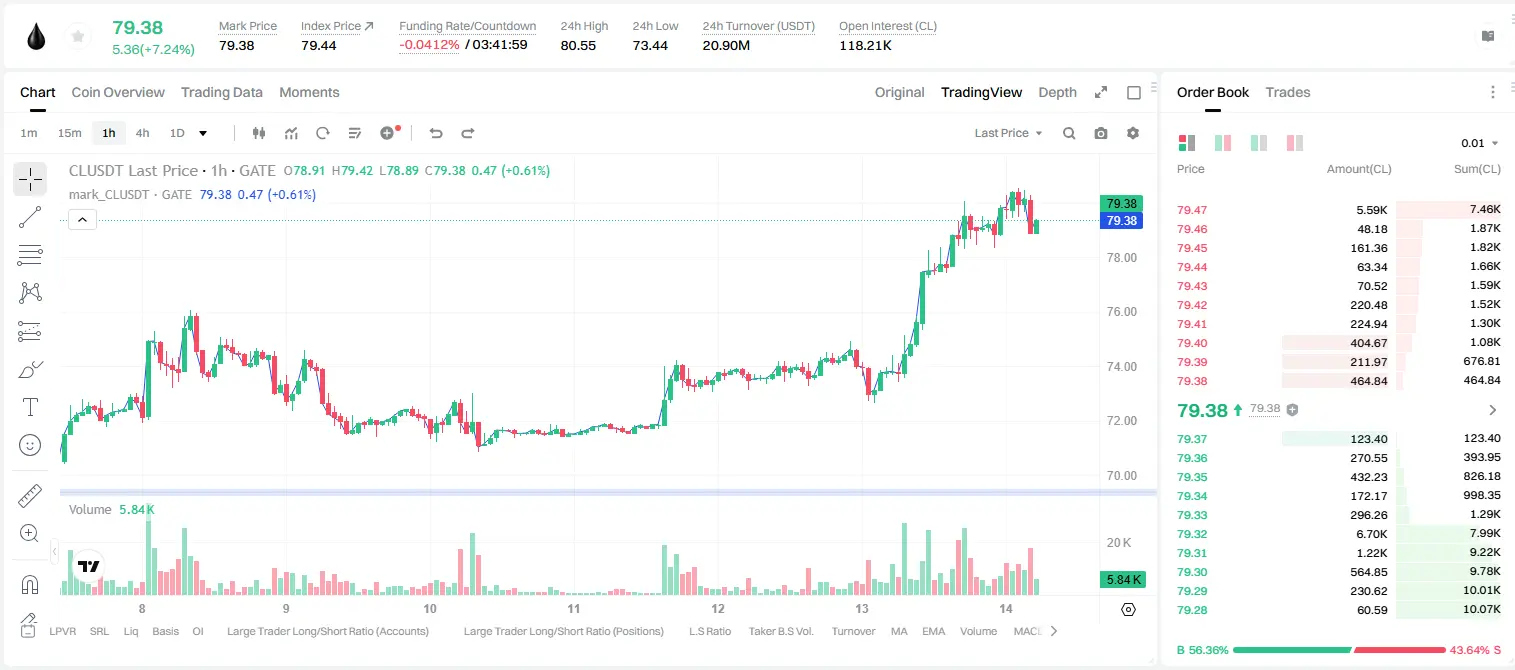Select the ruler measure tool
Viewport: 1515px width, 670px height.
pyautogui.click(x=30, y=496)
